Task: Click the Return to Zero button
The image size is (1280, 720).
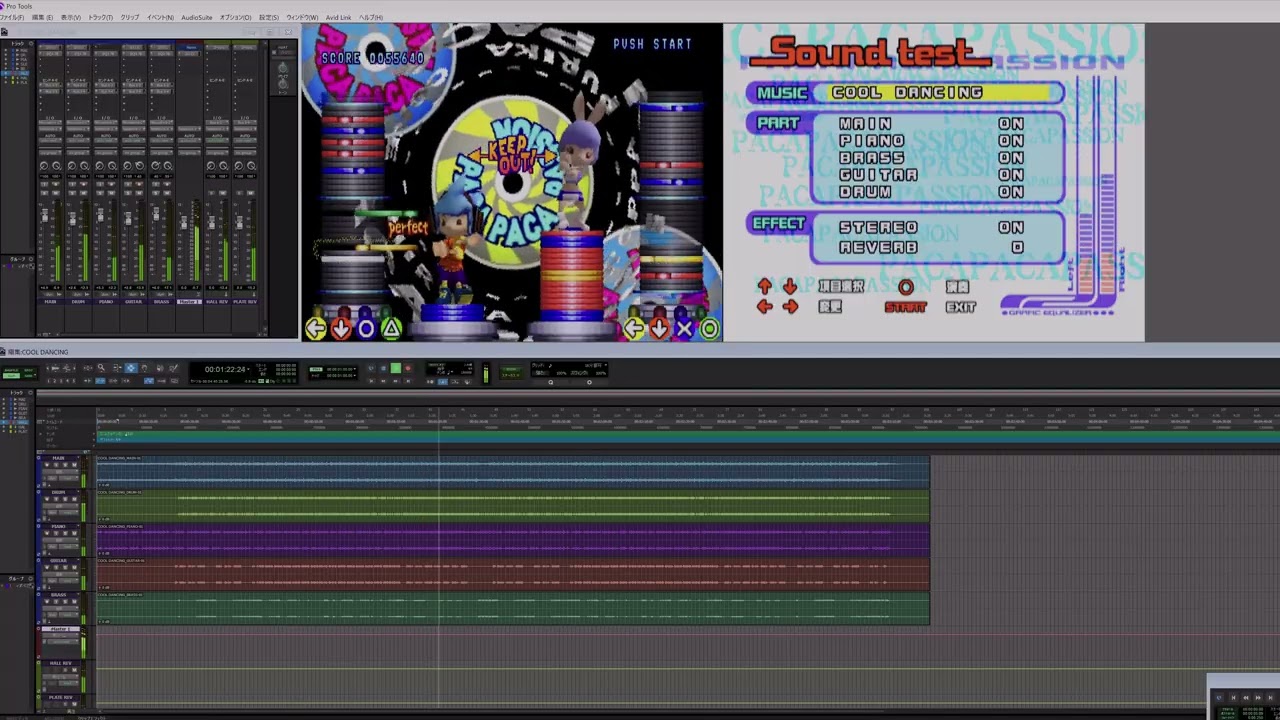Action: 371,381
